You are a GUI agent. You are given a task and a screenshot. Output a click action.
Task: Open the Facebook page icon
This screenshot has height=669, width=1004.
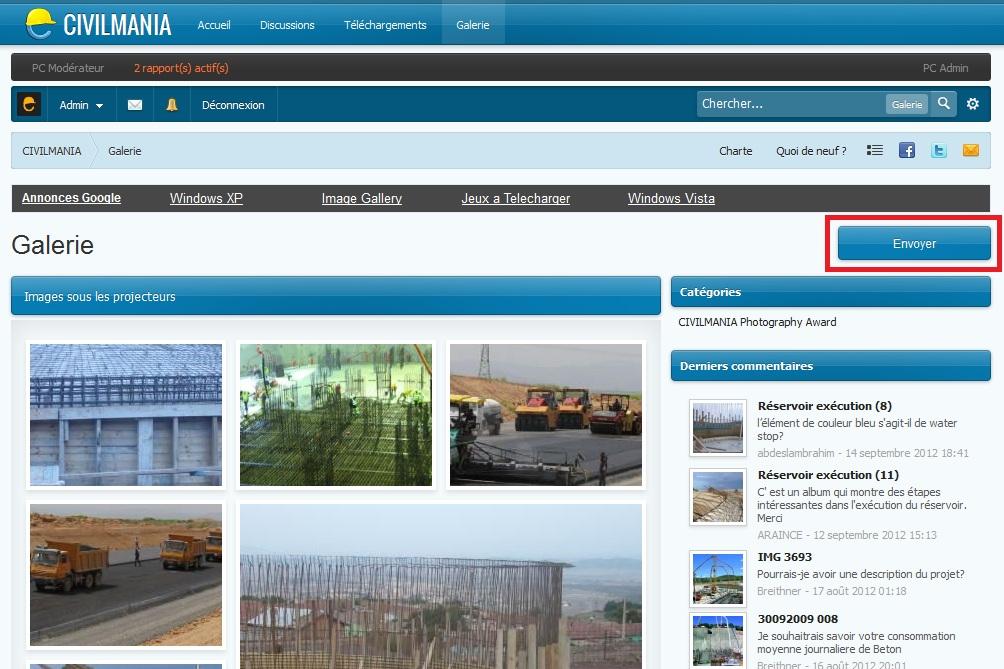[x=907, y=150]
